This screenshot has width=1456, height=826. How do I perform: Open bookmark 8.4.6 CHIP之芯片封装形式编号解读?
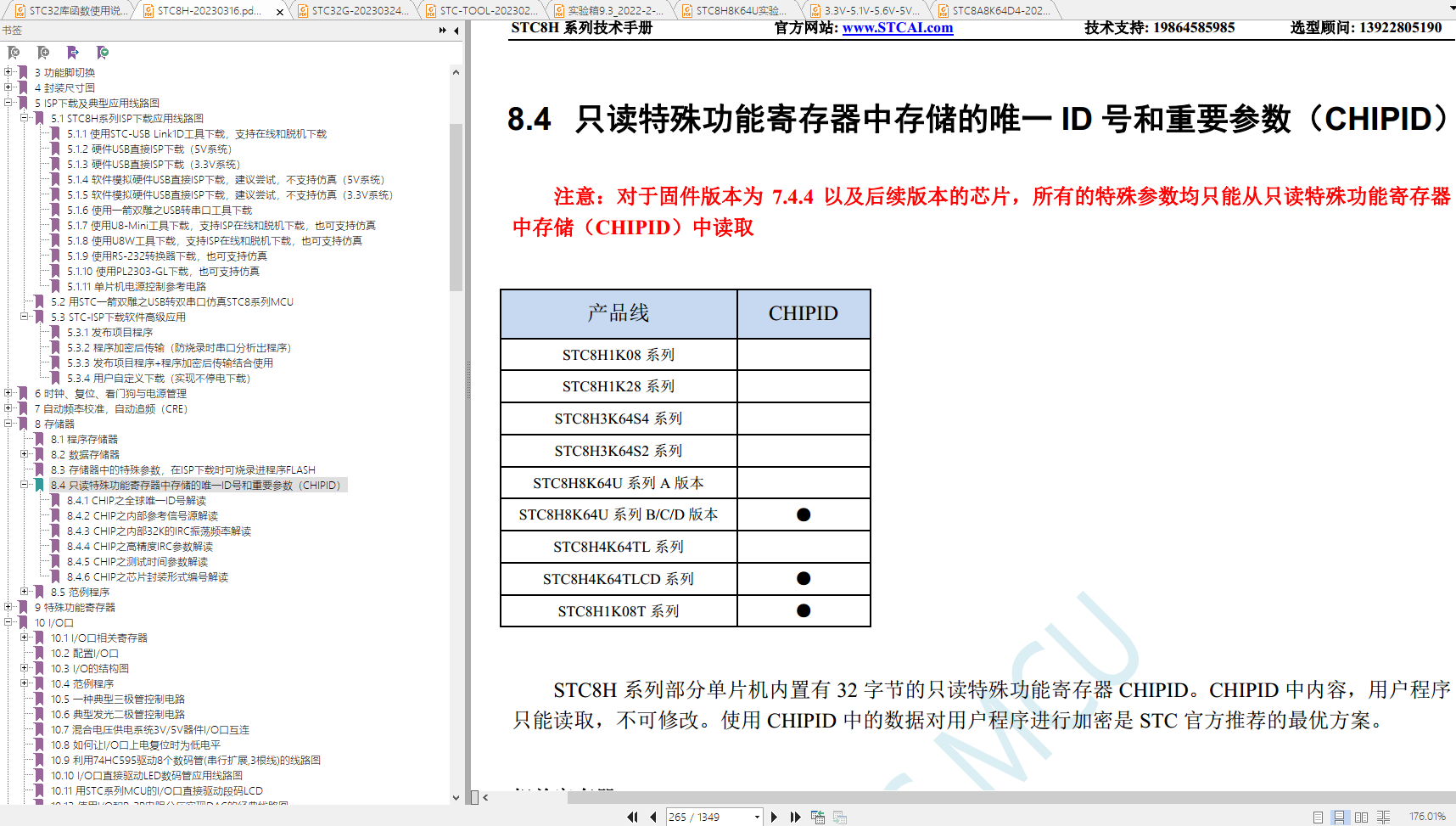[x=148, y=577]
